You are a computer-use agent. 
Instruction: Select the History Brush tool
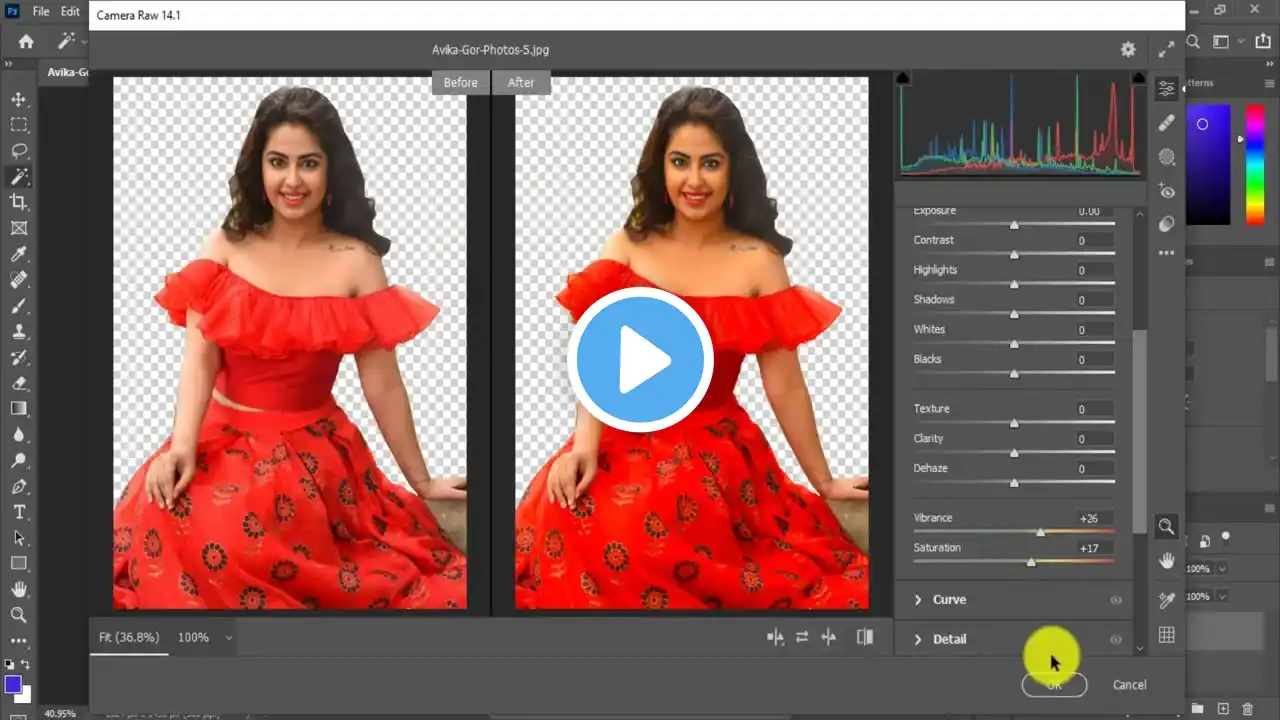(x=19, y=357)
